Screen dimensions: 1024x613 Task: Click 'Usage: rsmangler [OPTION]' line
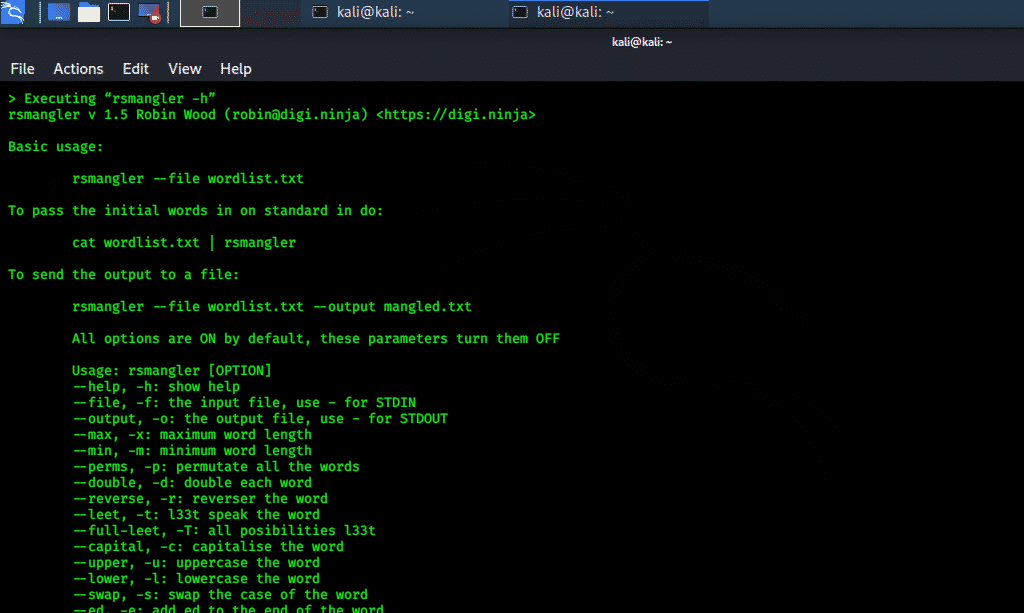(x=172, y=371)
